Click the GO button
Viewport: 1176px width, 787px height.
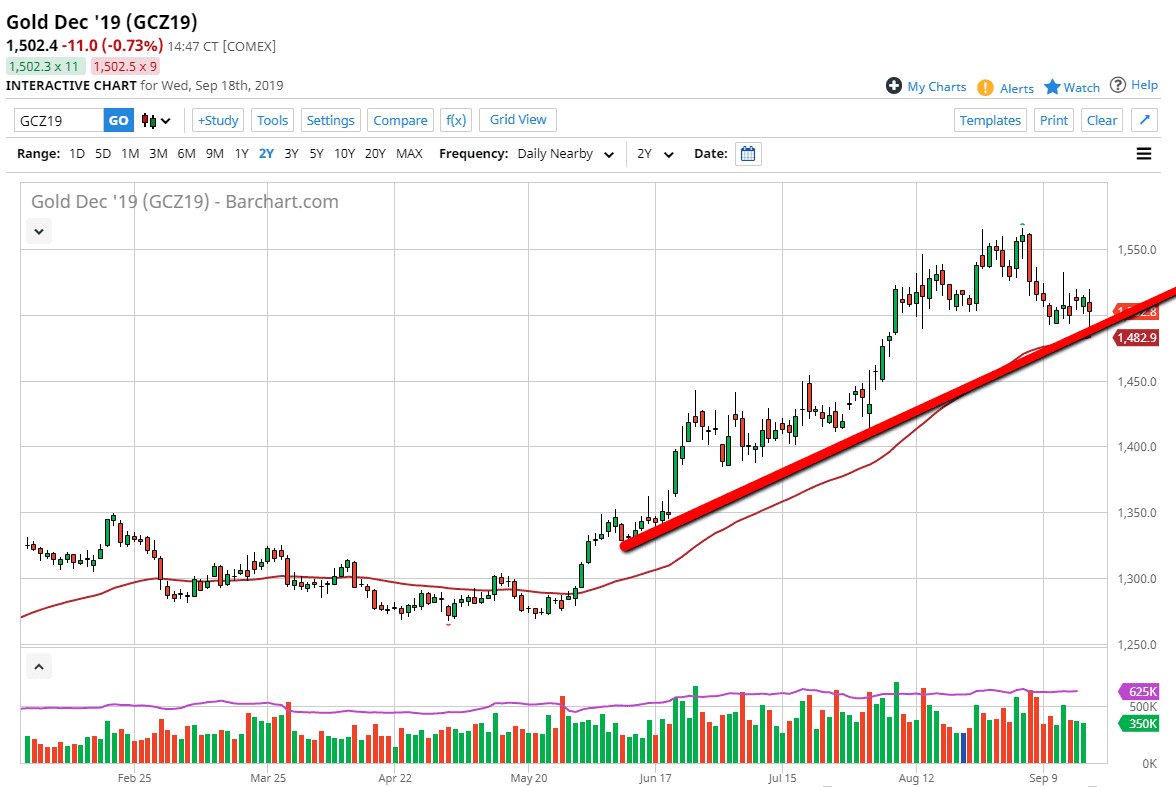click(x=118, y=120)
